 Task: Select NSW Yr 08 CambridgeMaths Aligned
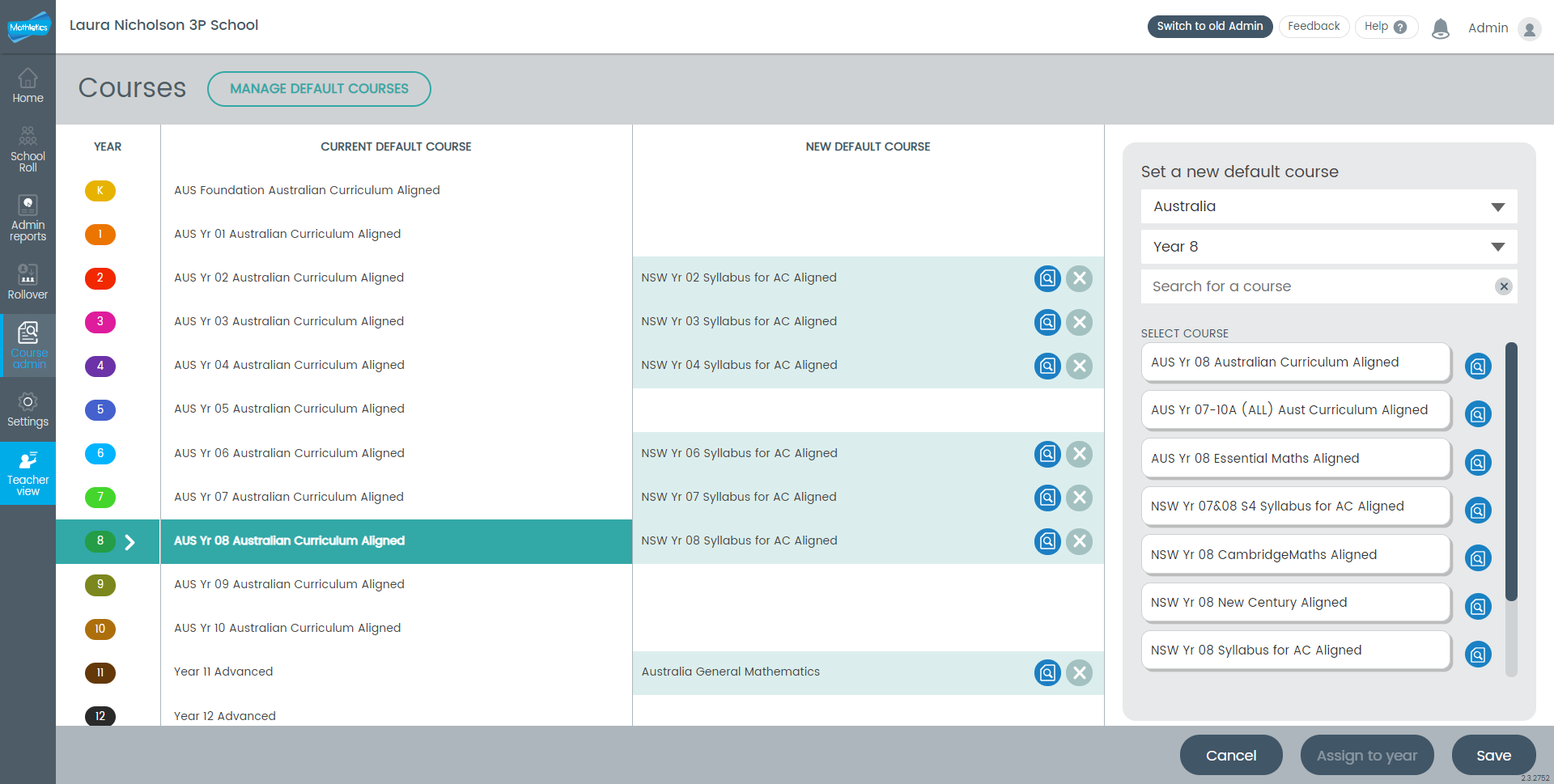tap(1296, 555)
